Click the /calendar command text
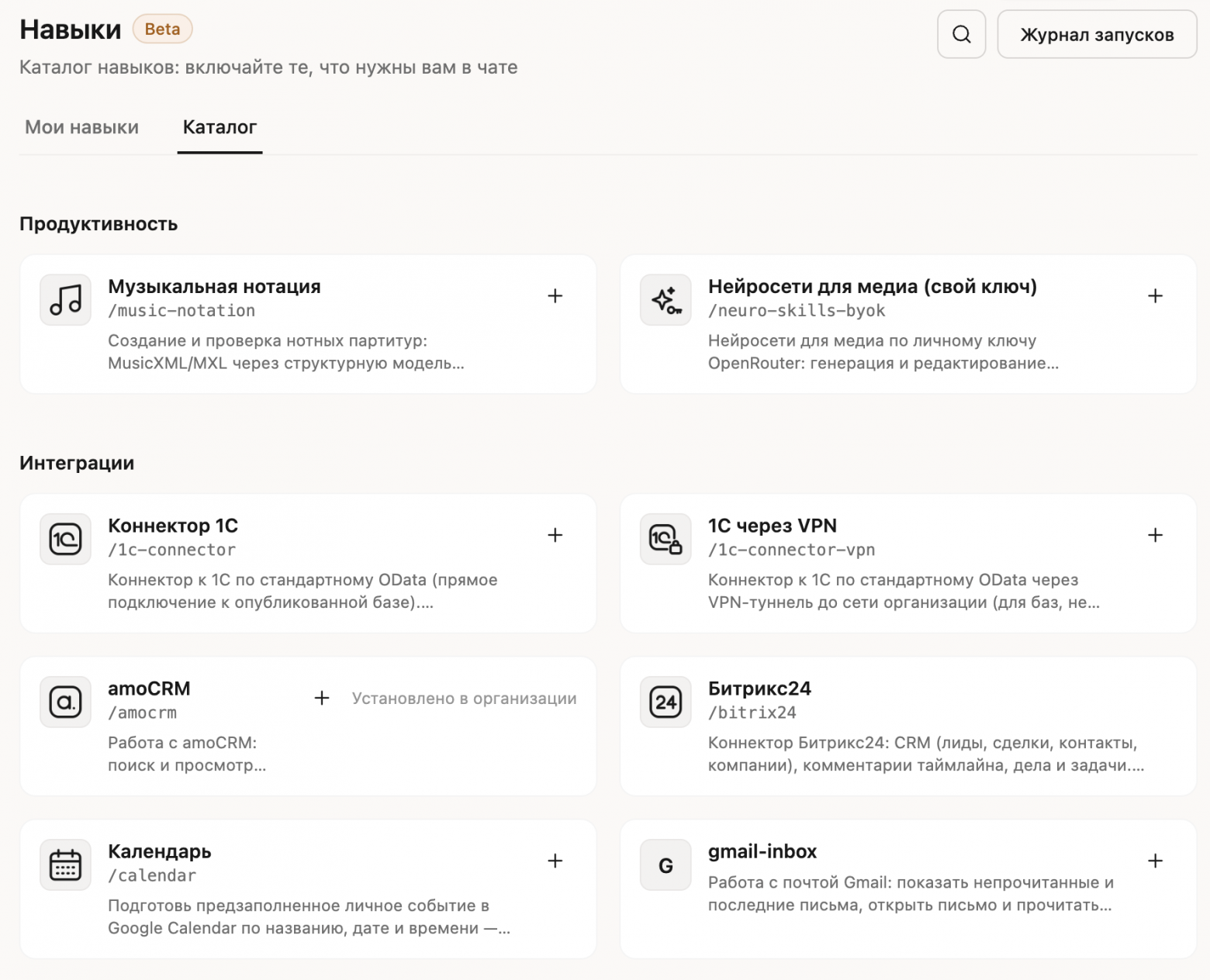Screen dimensions: 1210x980 pyautogui.click(x=152, y=876)
